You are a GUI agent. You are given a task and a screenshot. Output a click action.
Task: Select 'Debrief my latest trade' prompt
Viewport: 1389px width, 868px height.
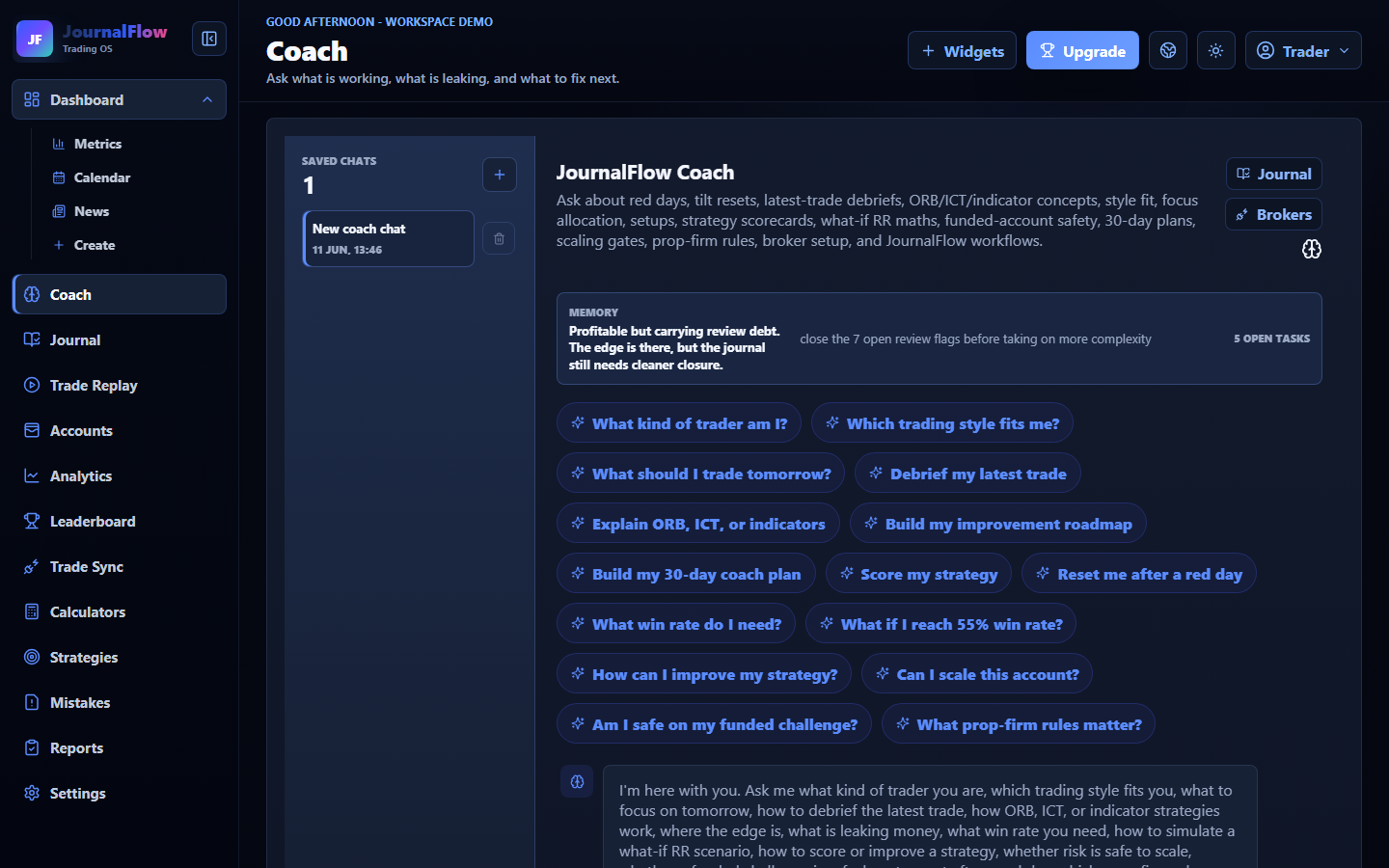click(967, 473)
